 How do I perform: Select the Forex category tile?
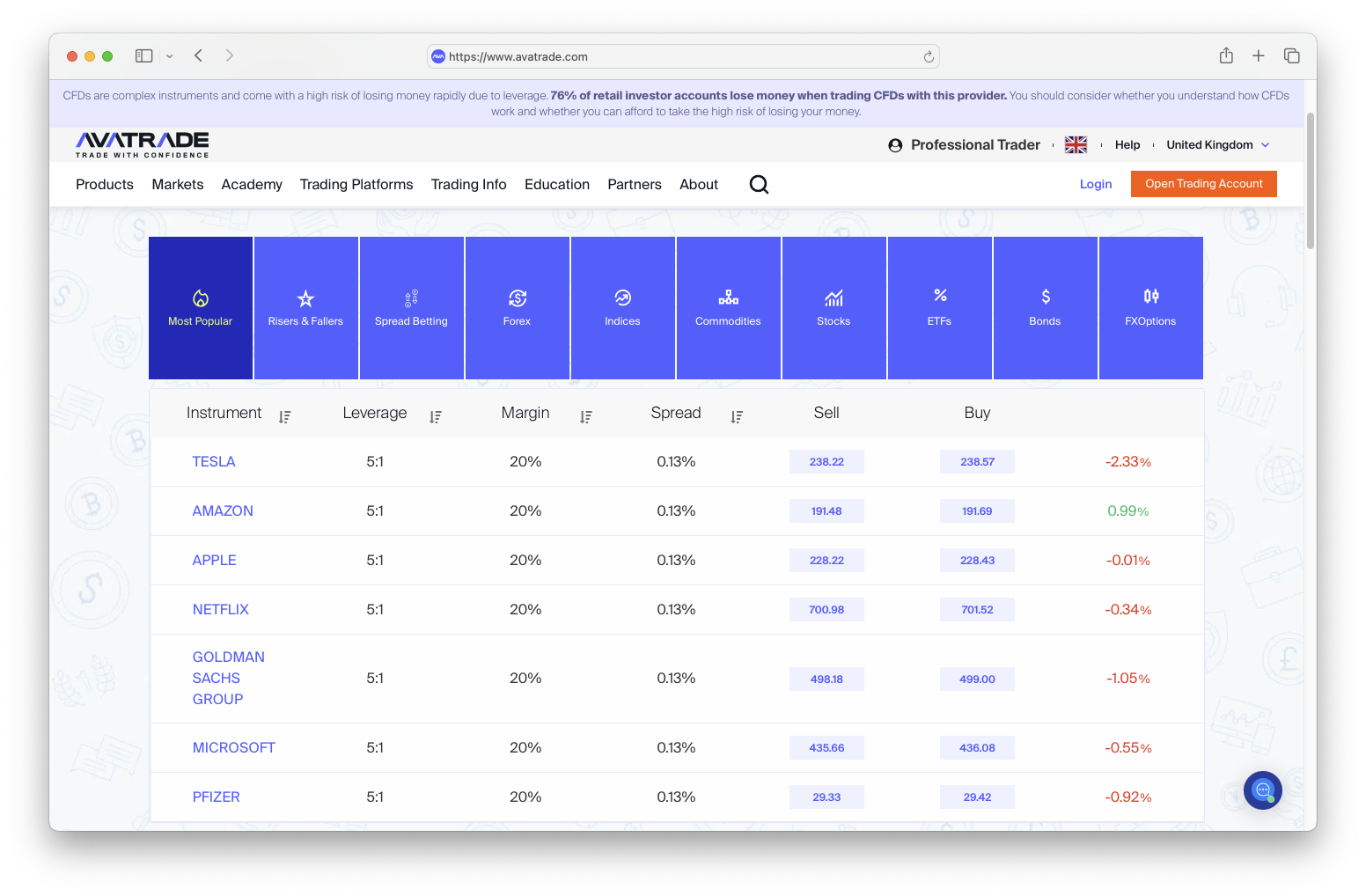pos(518,308)
